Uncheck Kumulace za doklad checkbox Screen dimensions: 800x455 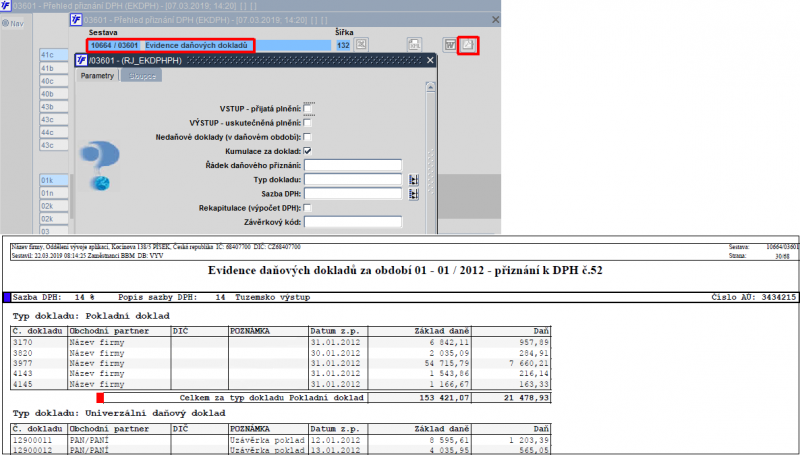coord(307,151)
